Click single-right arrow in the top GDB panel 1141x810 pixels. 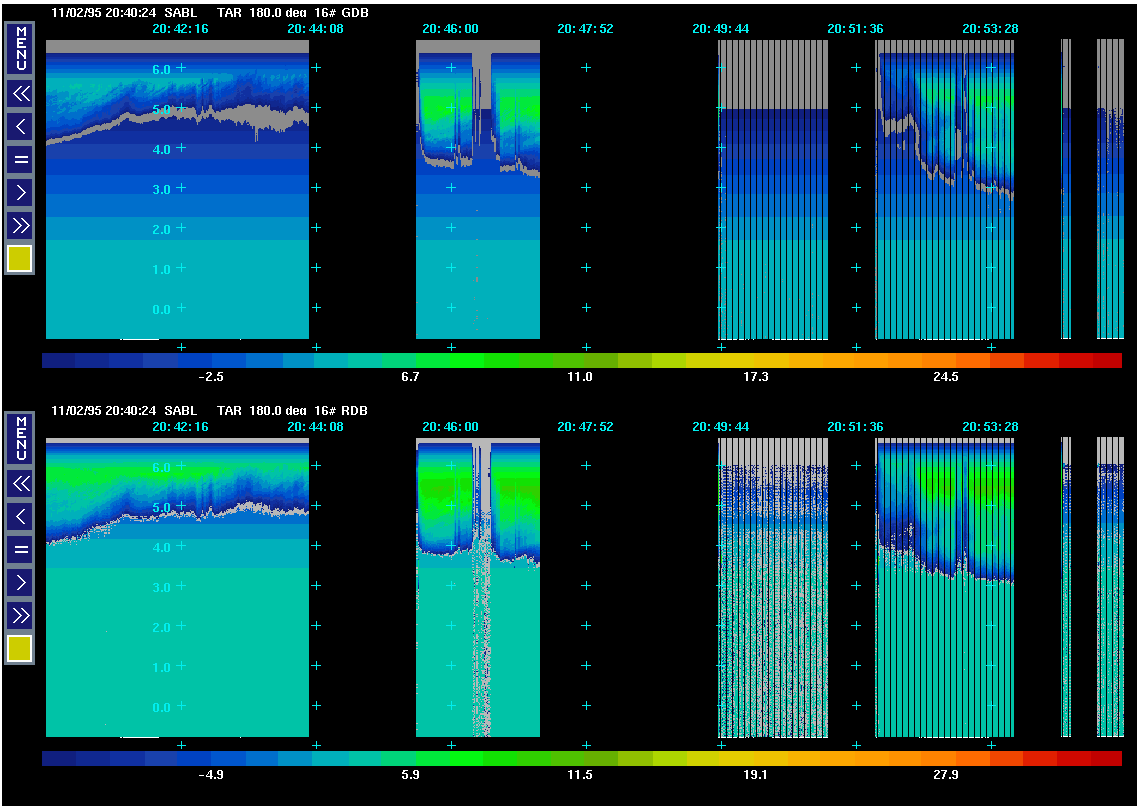click(x=20, y=191)
